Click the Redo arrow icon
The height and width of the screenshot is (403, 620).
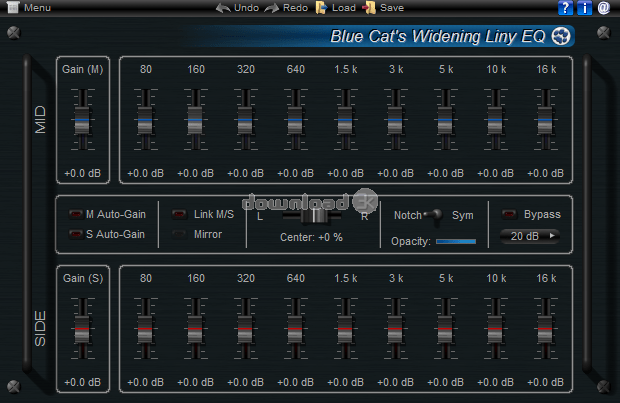(272, 8)
